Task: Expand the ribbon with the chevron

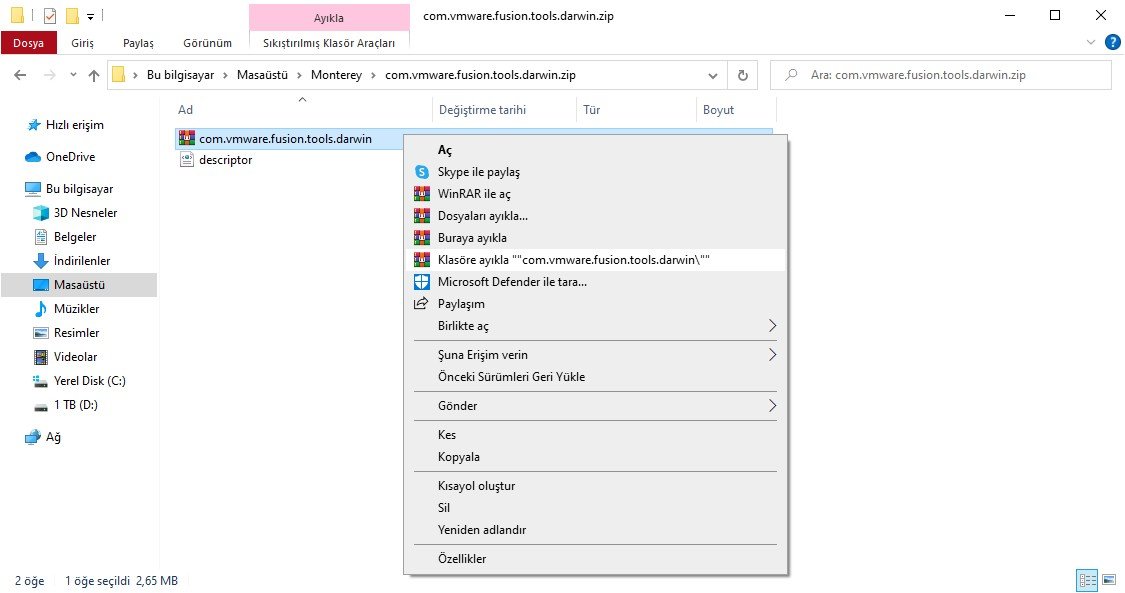Action: (1091, 42)
